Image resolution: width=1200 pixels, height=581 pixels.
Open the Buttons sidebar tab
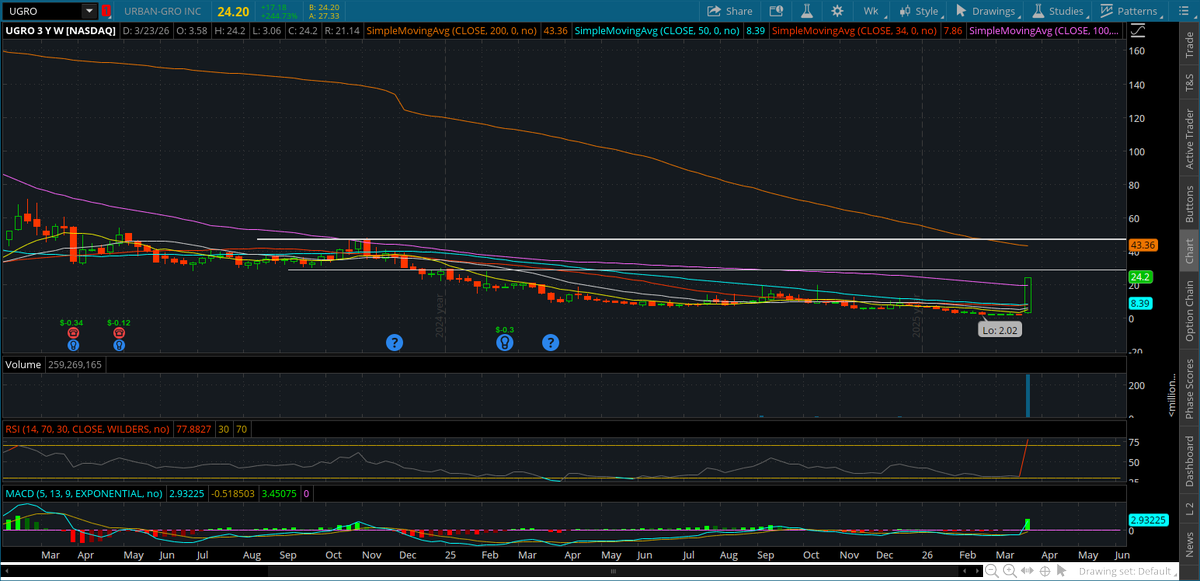point(1189,203)
